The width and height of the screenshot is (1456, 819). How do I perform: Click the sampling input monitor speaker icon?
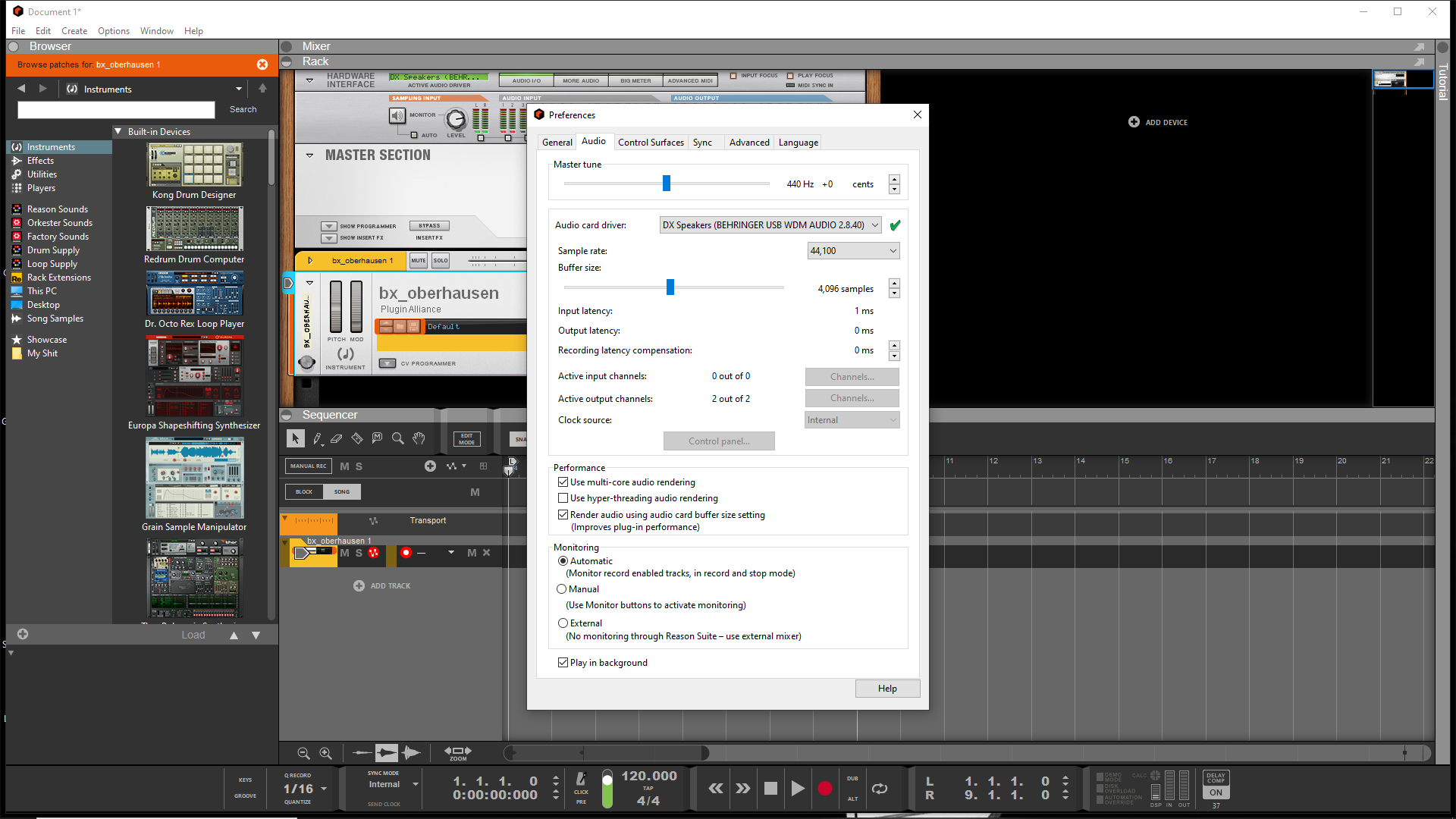coord(397,116)
